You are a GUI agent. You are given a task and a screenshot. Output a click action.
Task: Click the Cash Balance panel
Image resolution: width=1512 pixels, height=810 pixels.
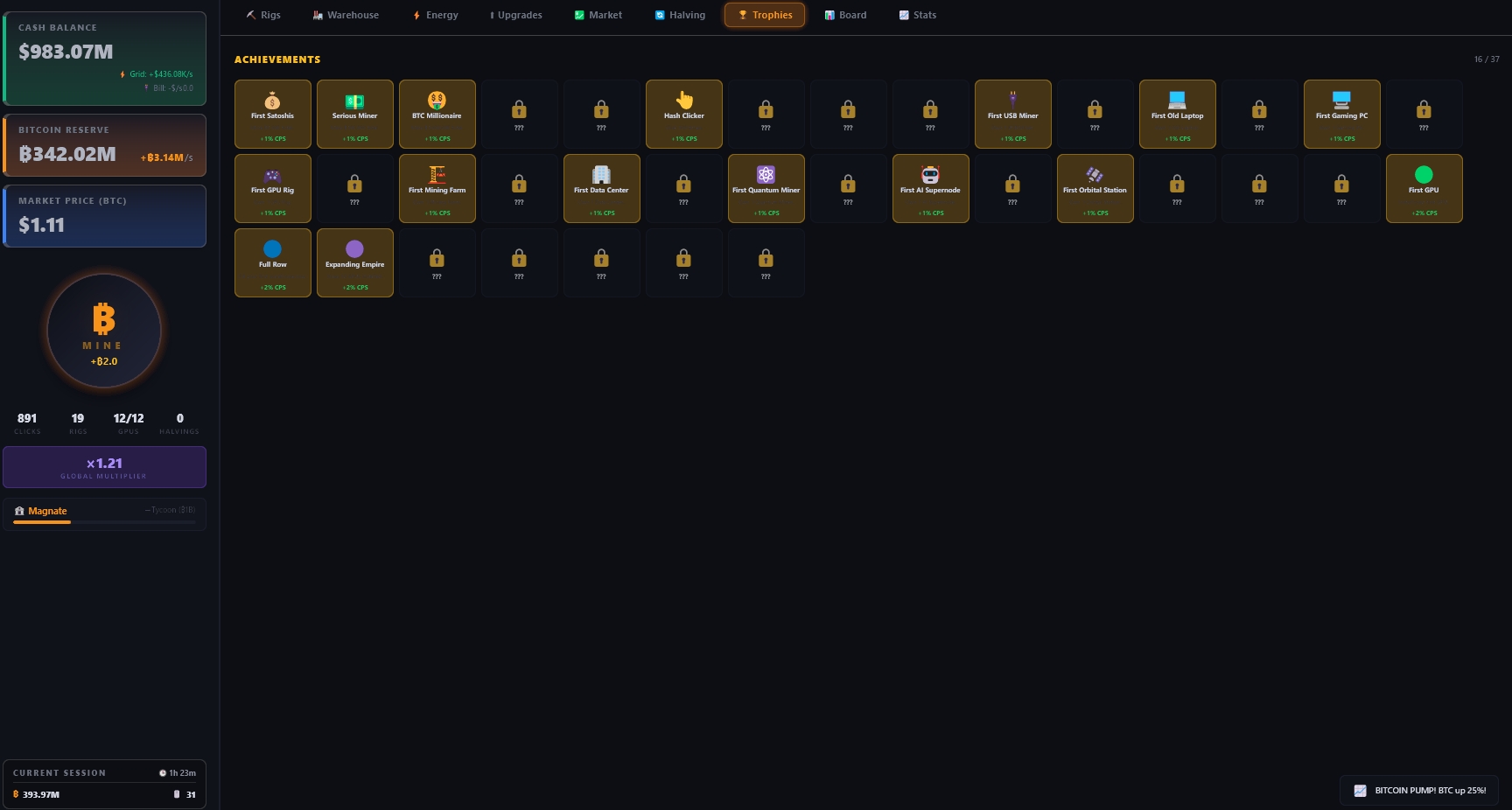[105, 58]
